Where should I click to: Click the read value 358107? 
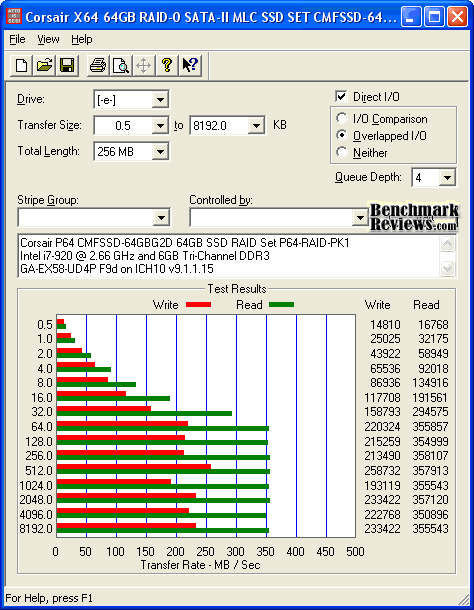[430, 456]
